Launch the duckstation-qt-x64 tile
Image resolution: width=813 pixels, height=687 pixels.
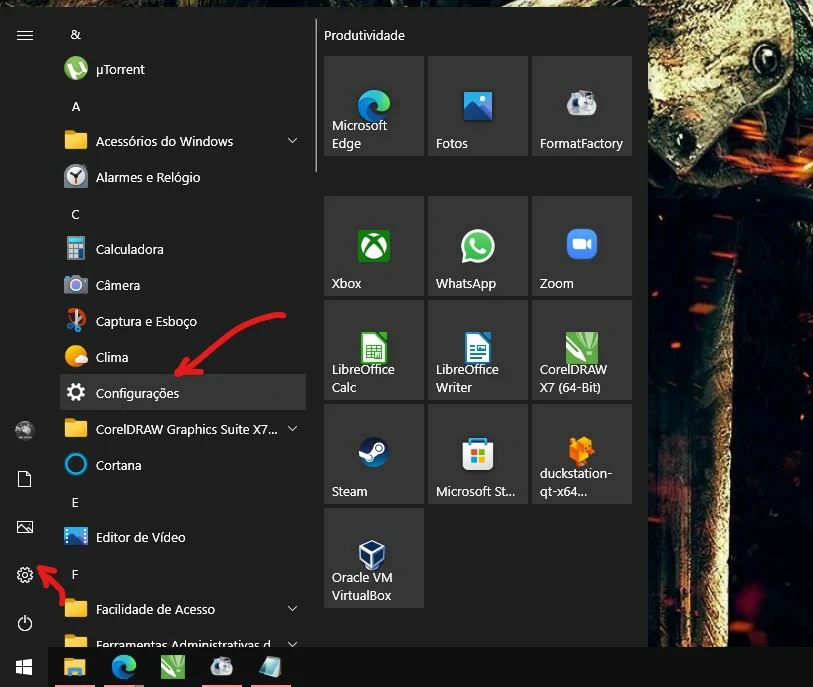click(582, 454)
